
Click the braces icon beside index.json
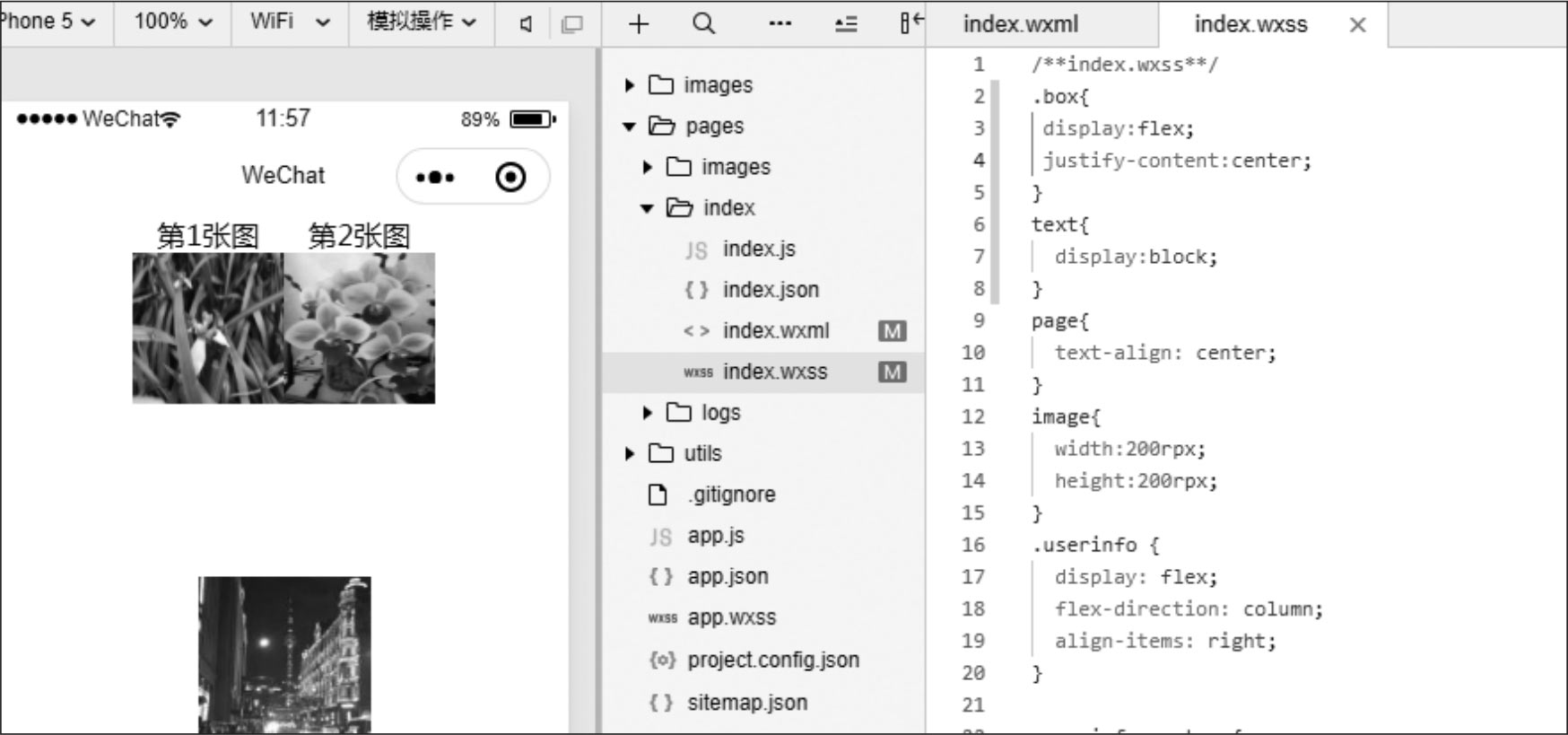pyautogui.click(x=696, y=290)
